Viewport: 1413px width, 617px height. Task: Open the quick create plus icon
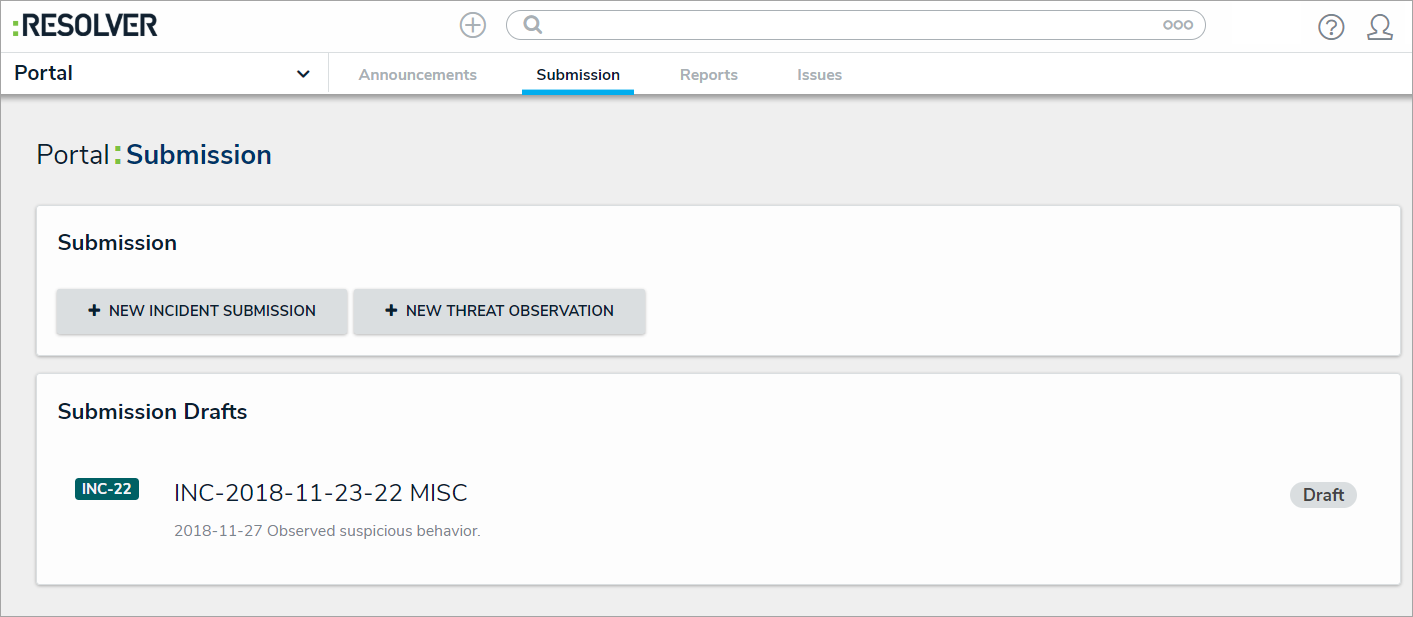coord(473,25)
